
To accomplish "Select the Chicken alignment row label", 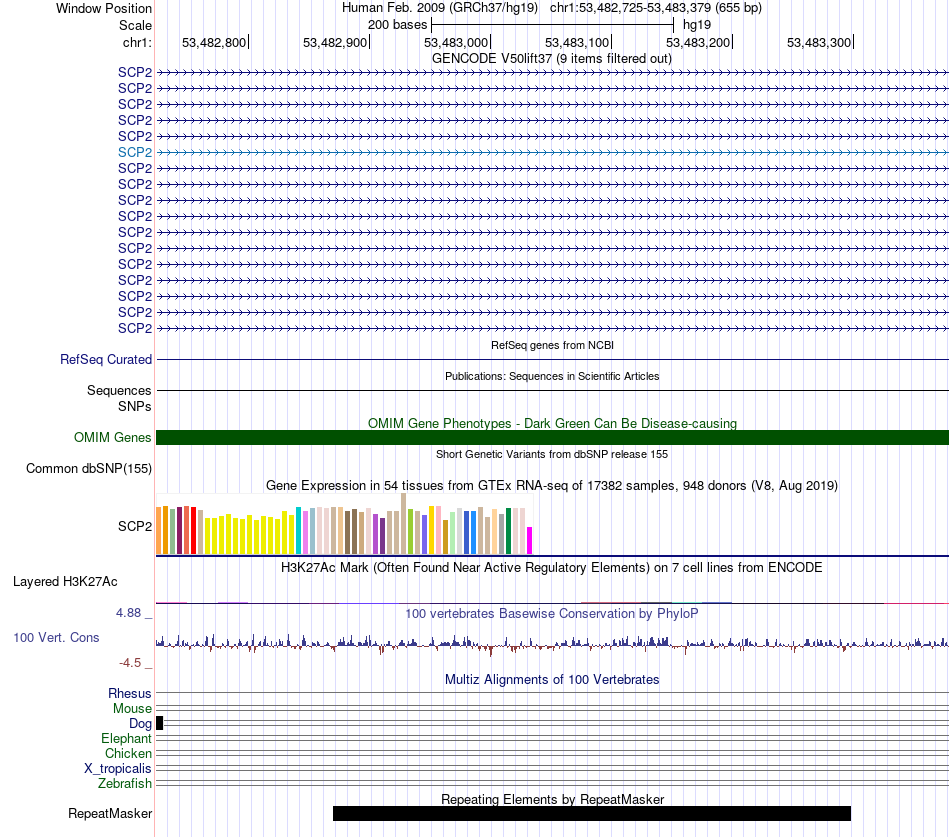I will coord(128,753).
